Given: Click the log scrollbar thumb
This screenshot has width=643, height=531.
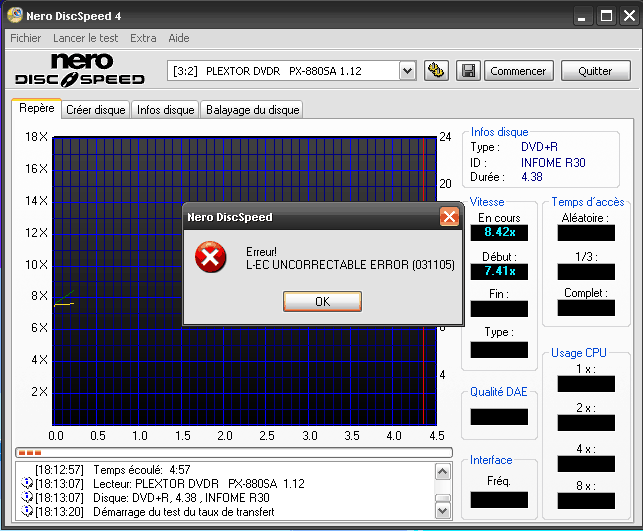Looking at the screenshot, I should point(442,498).
